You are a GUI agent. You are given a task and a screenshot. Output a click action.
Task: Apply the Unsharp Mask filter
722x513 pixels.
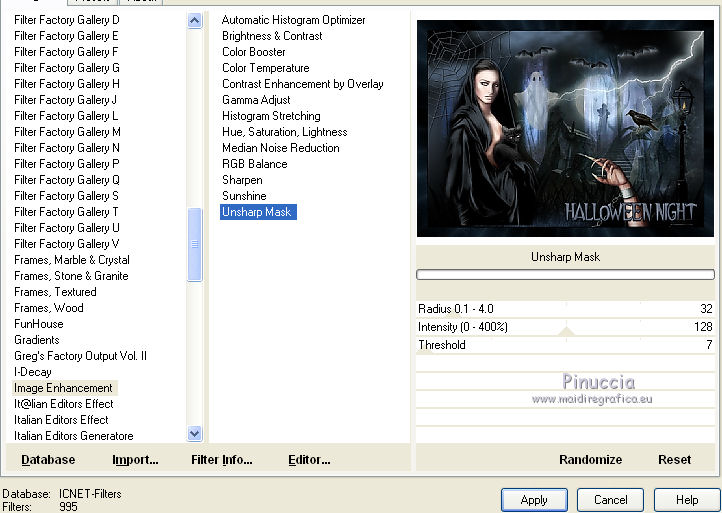534,500
